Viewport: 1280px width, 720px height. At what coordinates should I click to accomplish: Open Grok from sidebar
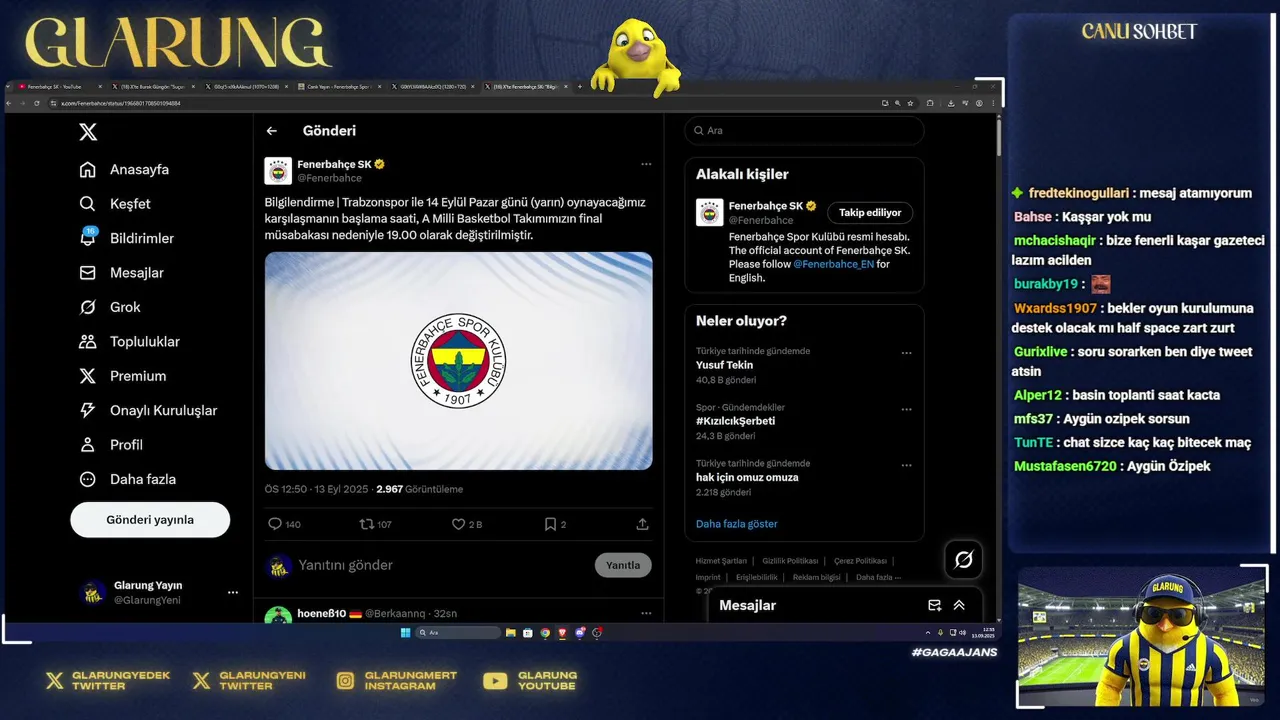pyautogui.click(x=110, y=307)
